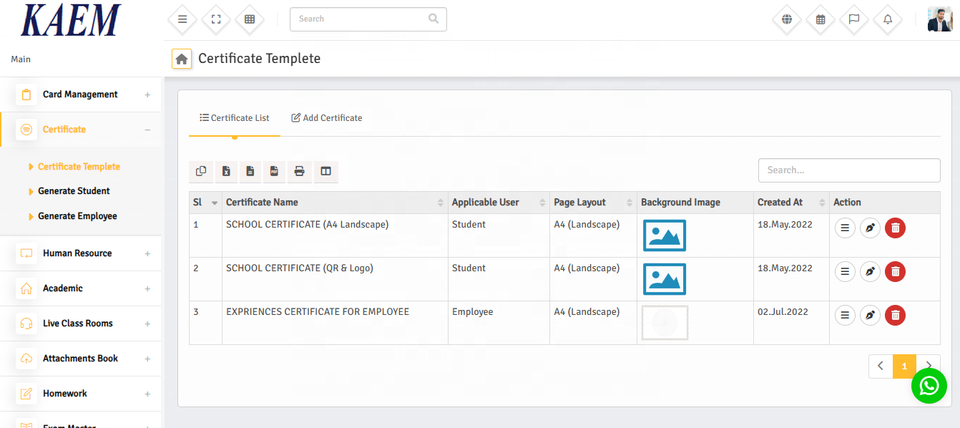Open the column visibility toggle button

tap(325, 171)
